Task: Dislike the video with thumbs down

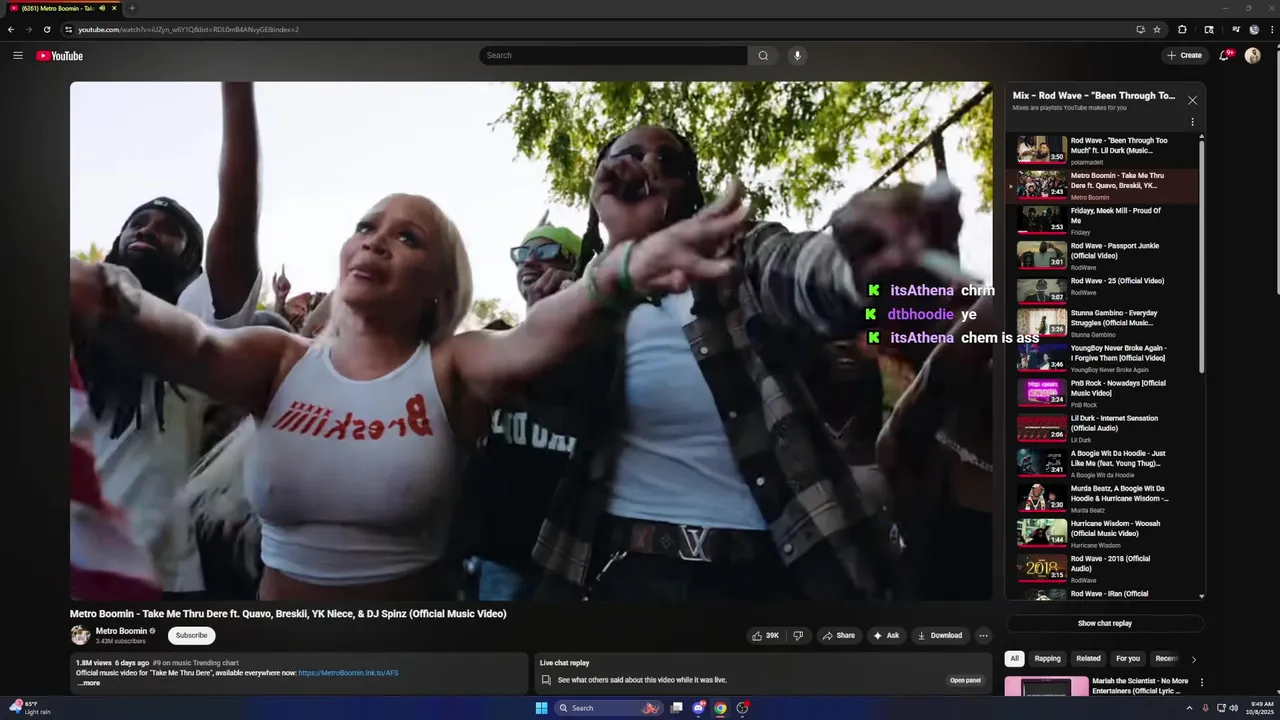Action: 798,635
